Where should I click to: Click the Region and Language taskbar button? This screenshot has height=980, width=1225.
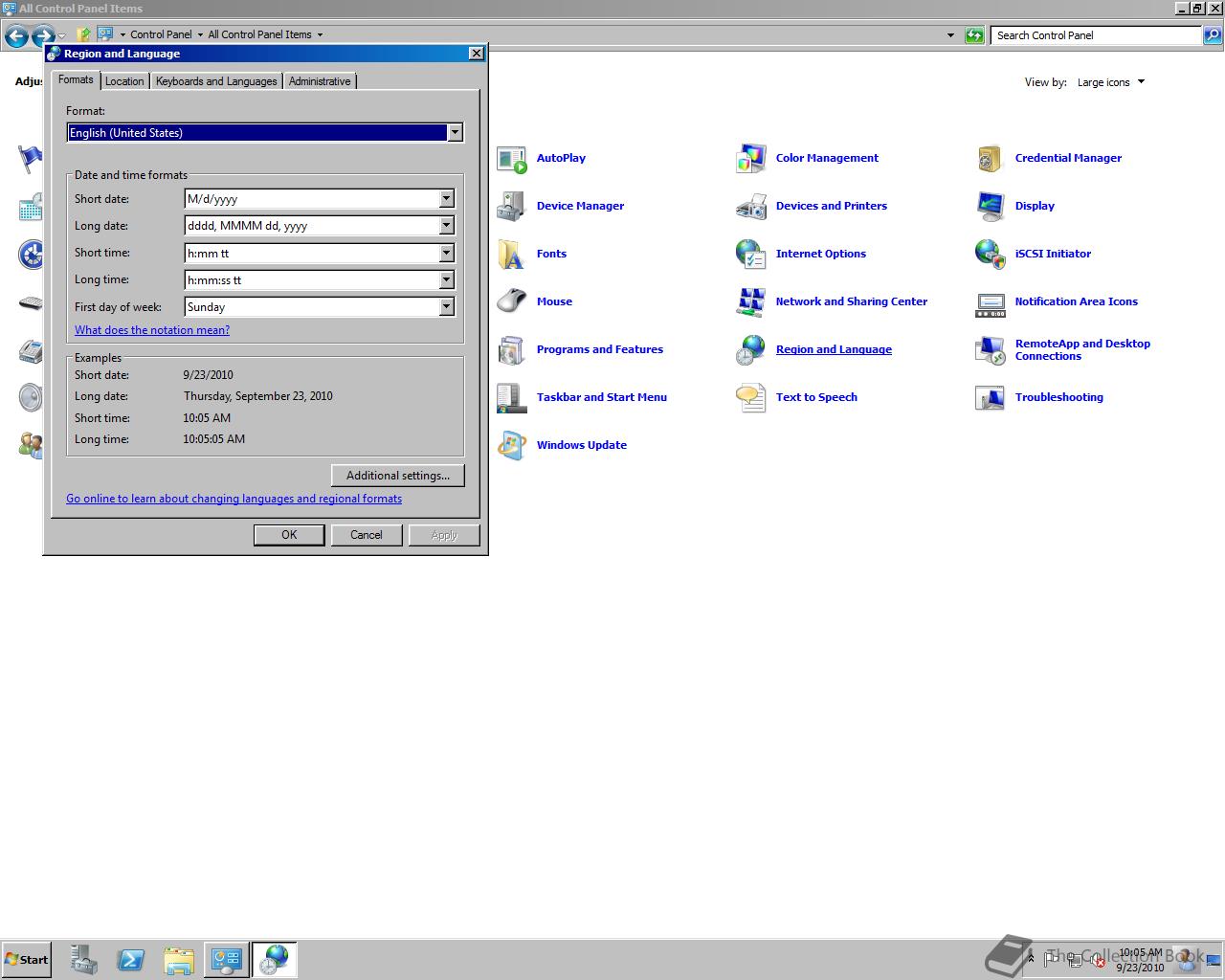[x=275, y=960]
